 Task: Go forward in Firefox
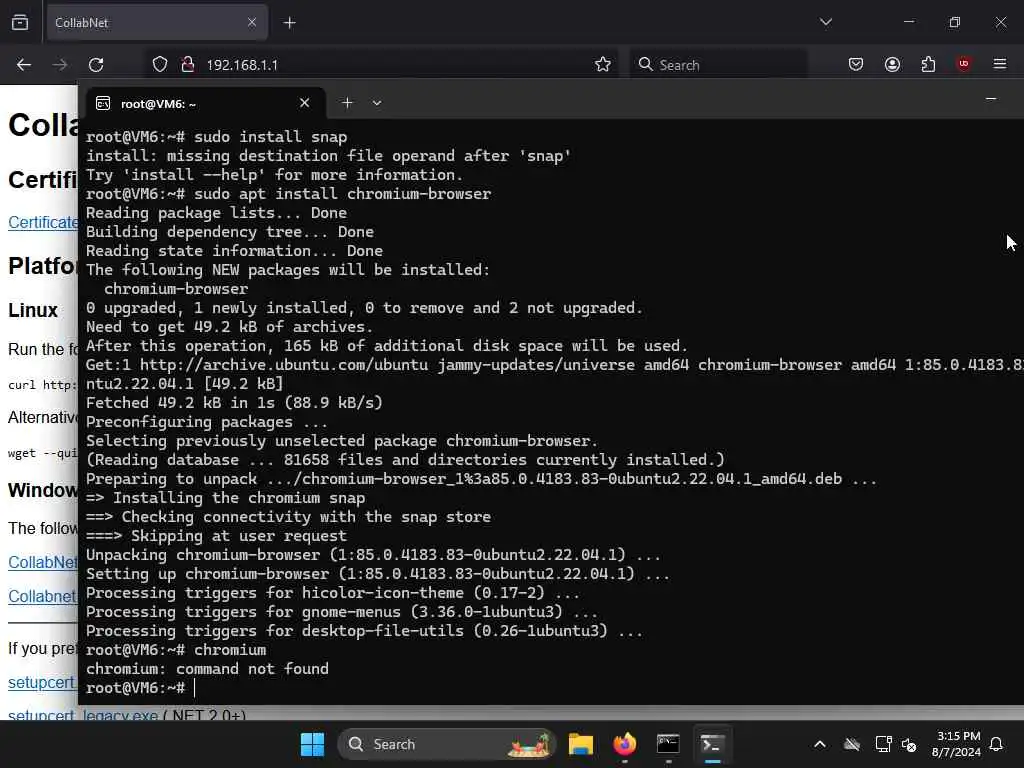(x=60, y=65)
